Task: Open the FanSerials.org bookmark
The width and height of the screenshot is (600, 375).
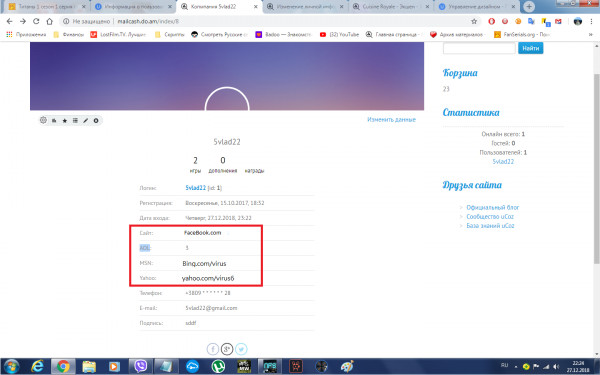Action: coord(522,34)
